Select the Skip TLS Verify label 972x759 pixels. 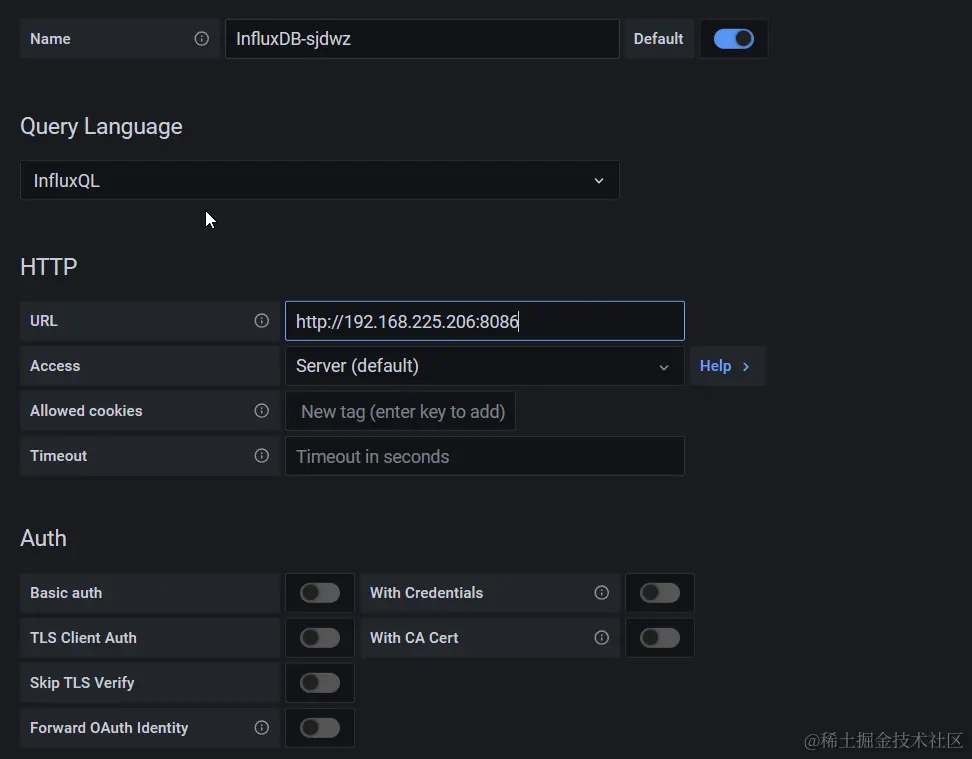pos(82,683)
